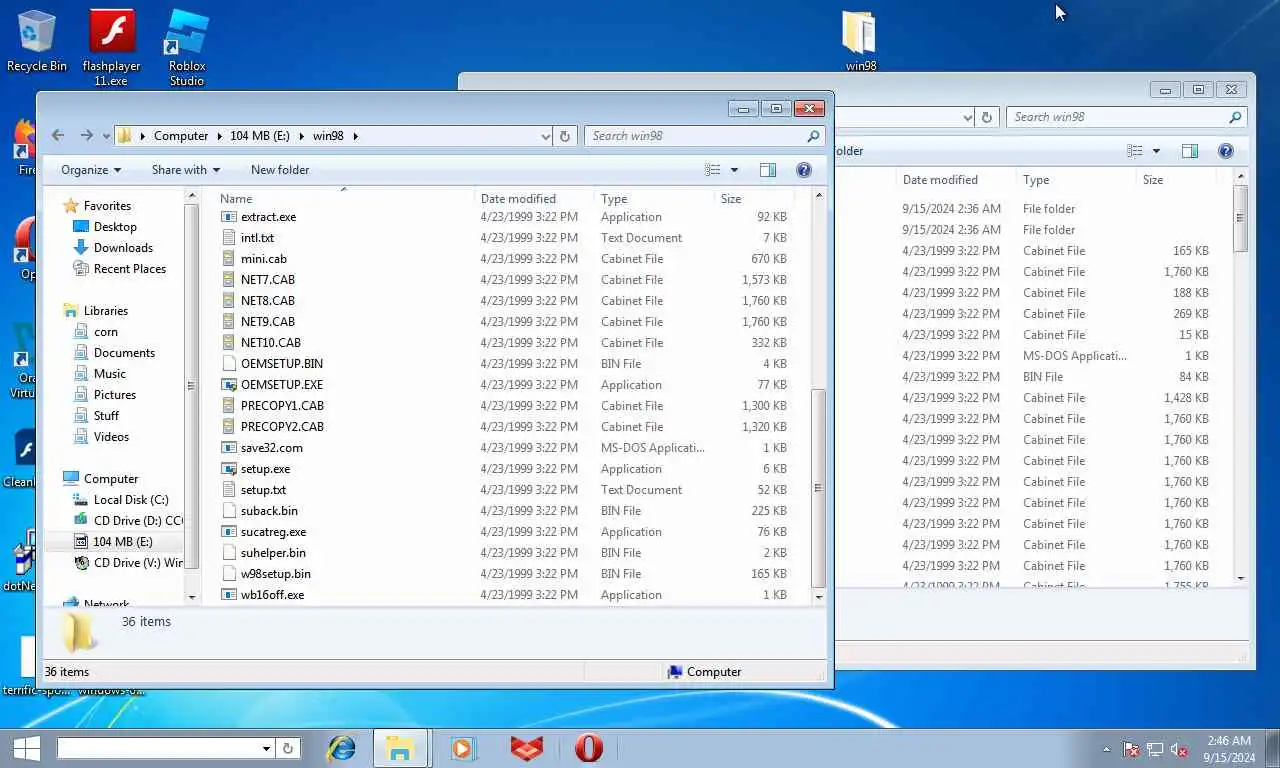Select sucatreg.exe file icon

pos(228,532)
